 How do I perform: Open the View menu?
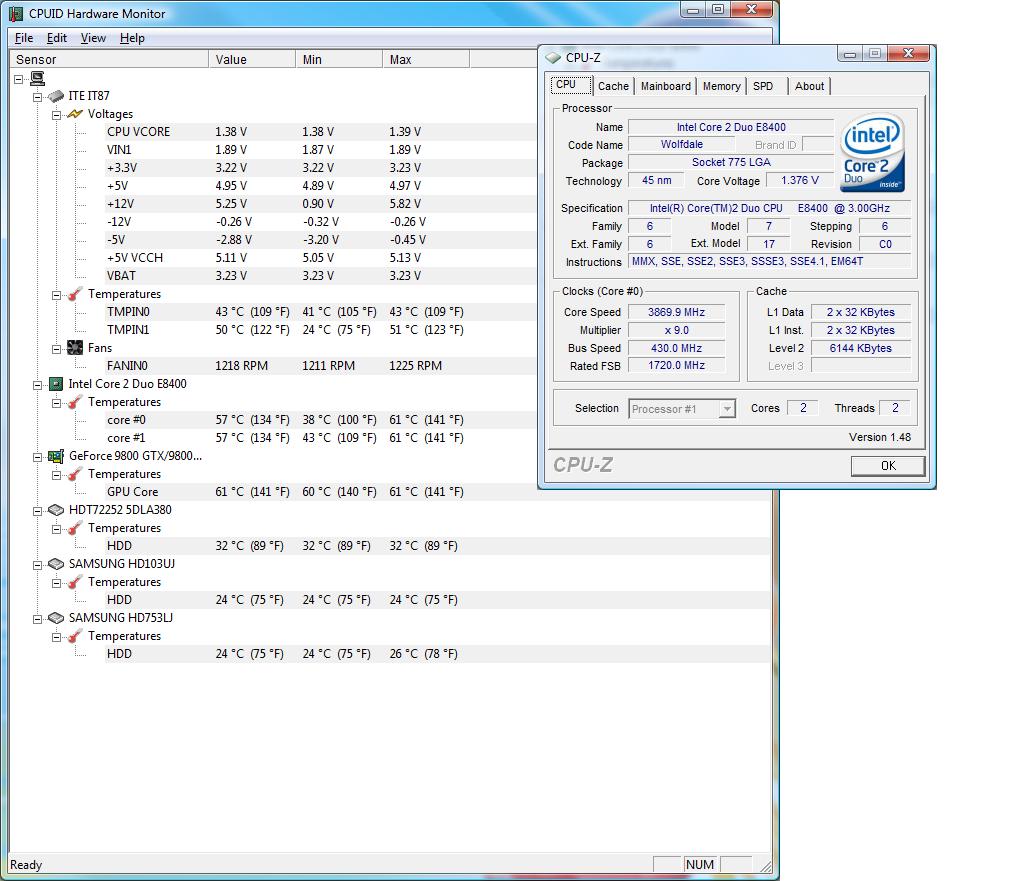[93, 38]
